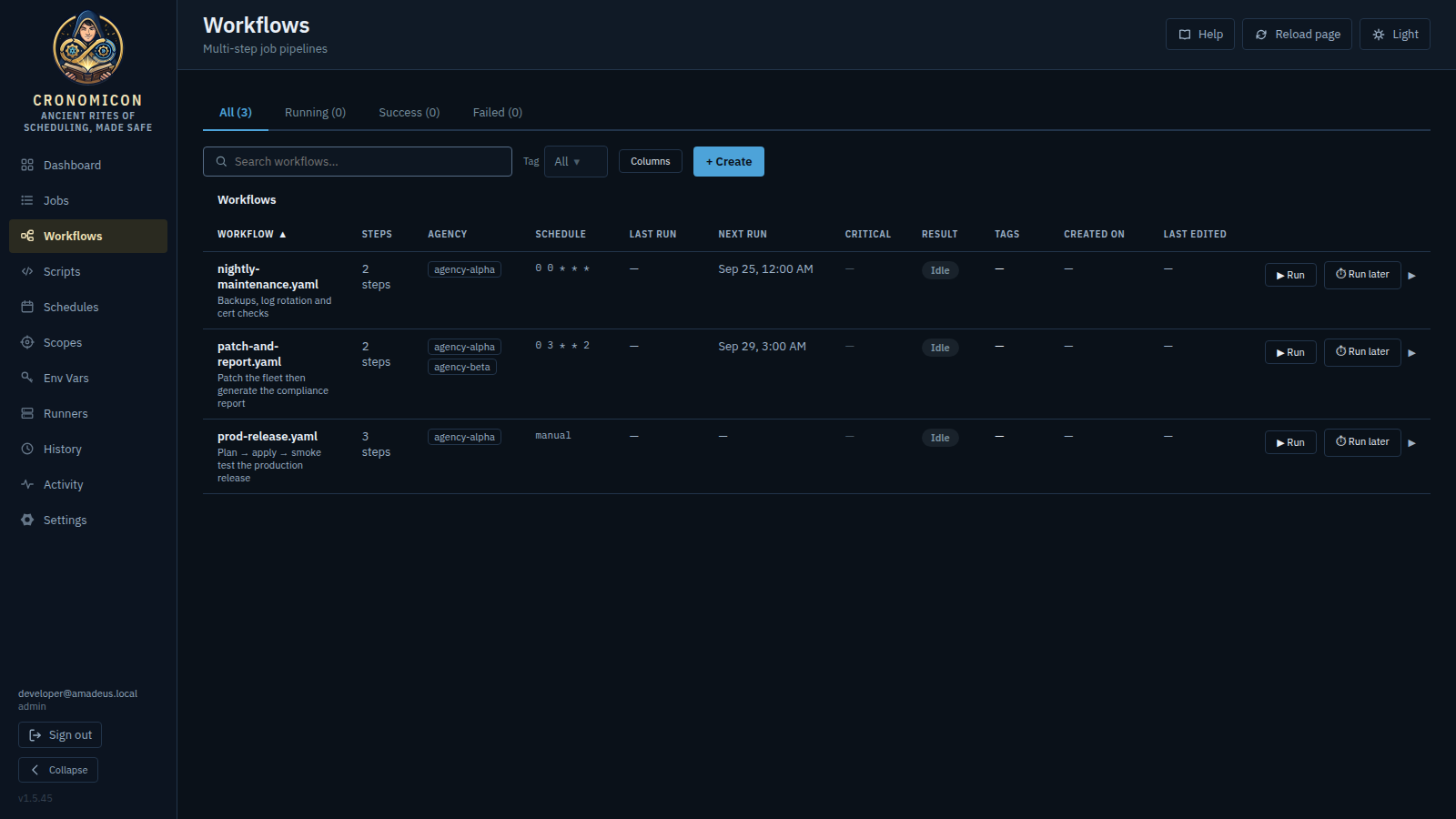1456x819 pixels.
Task: Open prod-release.yaml workflow name
Action: [x=268, y=437]
